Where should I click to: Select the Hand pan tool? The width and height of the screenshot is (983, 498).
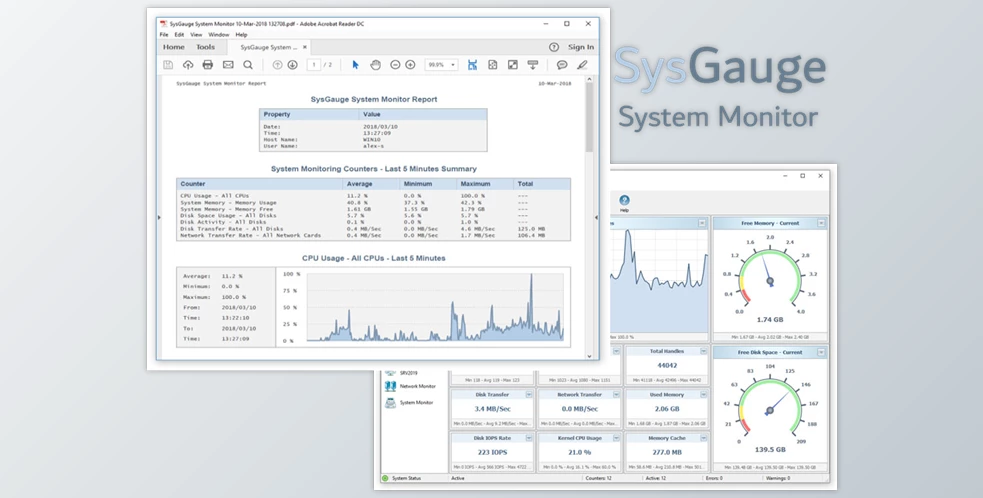point(375,65)
